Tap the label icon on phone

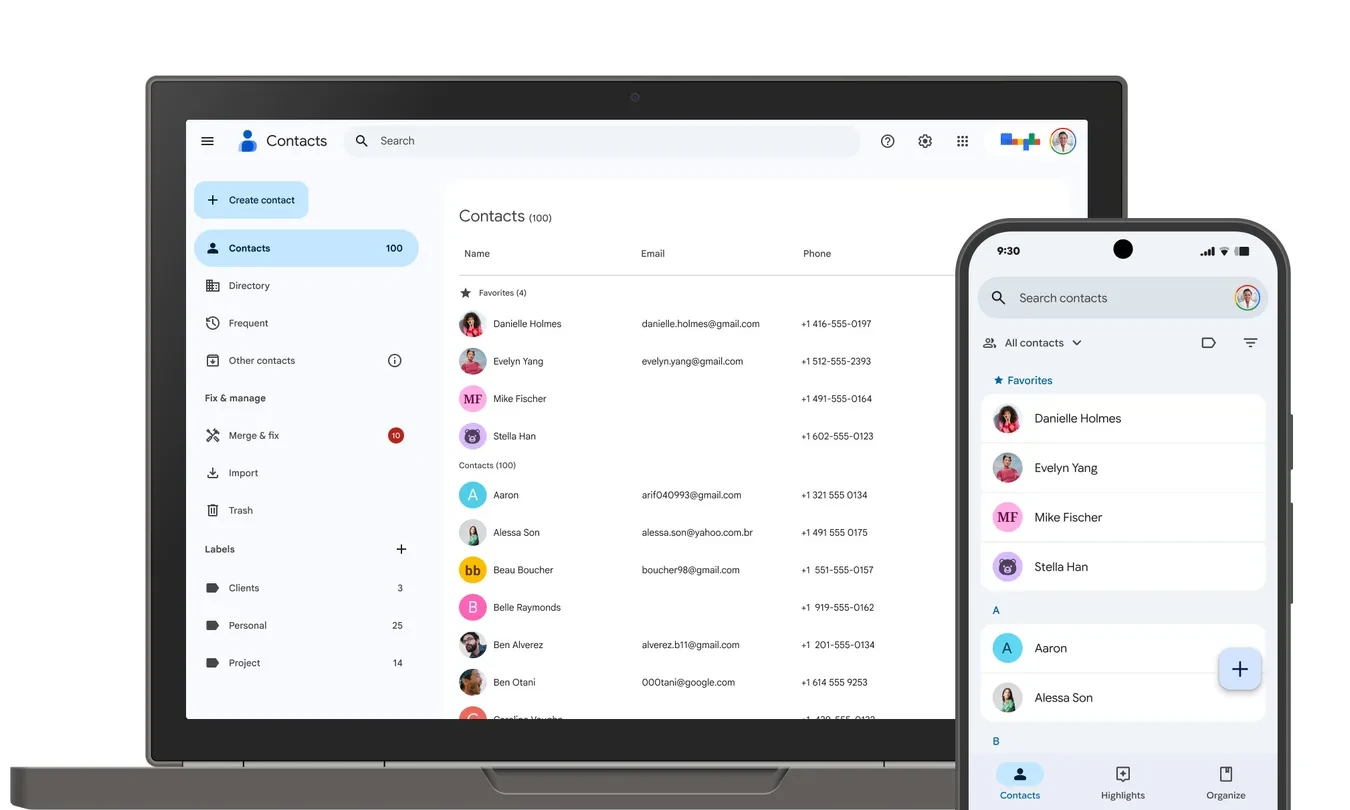pos(1208,343)
